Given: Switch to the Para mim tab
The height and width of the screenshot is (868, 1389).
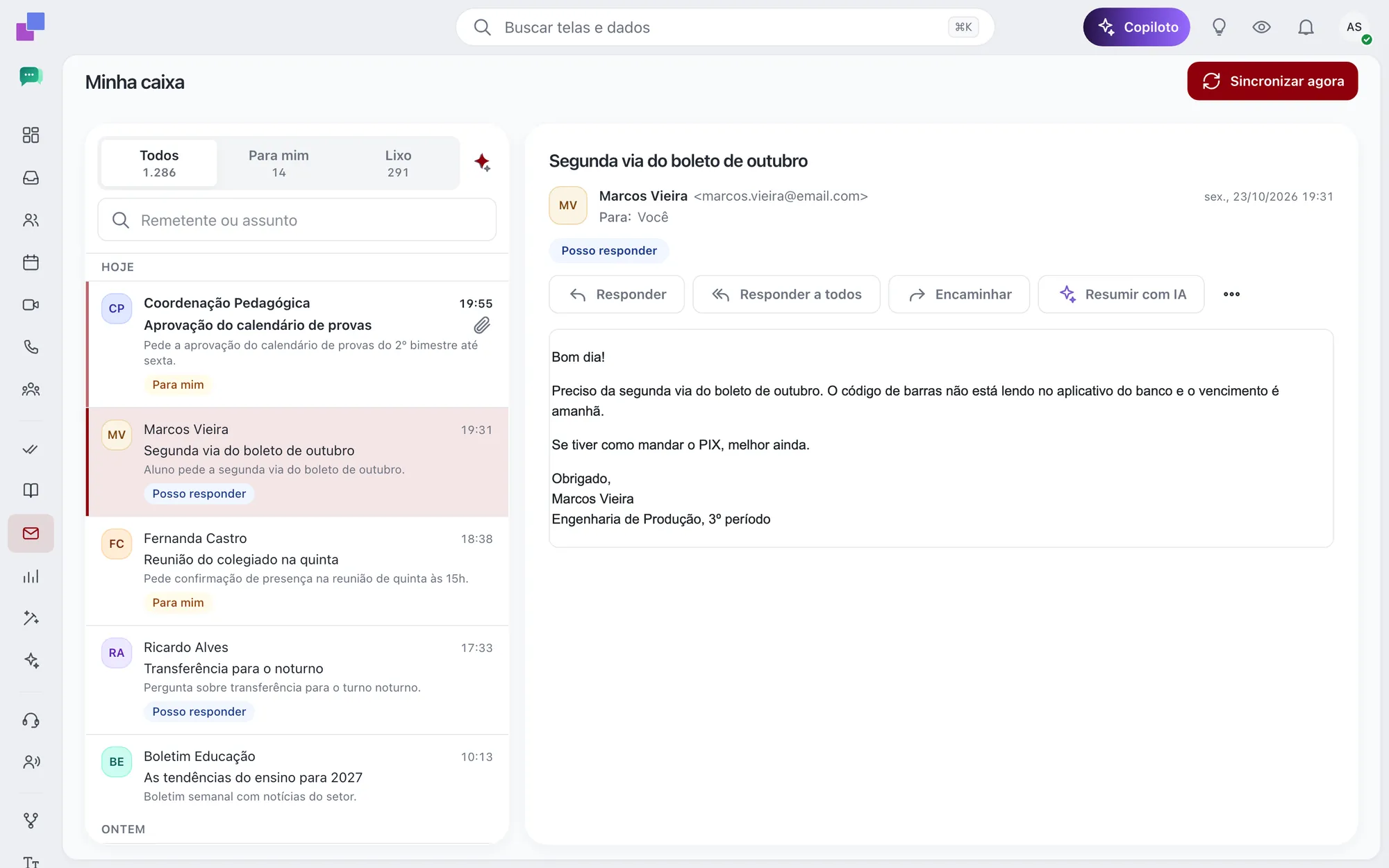Looking at the screenshot, I should tap(278, 163).
